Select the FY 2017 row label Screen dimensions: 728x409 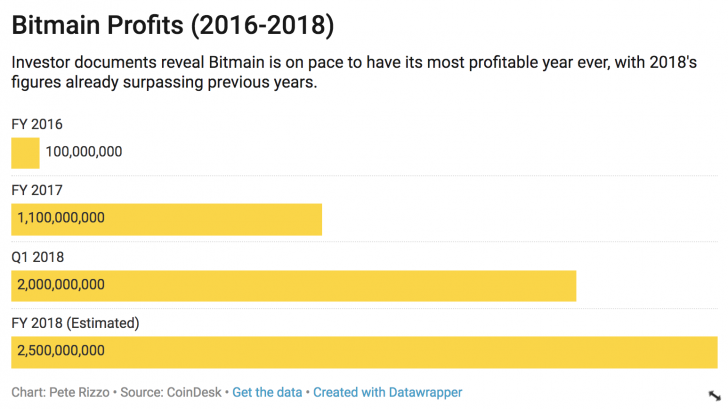[x=37, y=190]
